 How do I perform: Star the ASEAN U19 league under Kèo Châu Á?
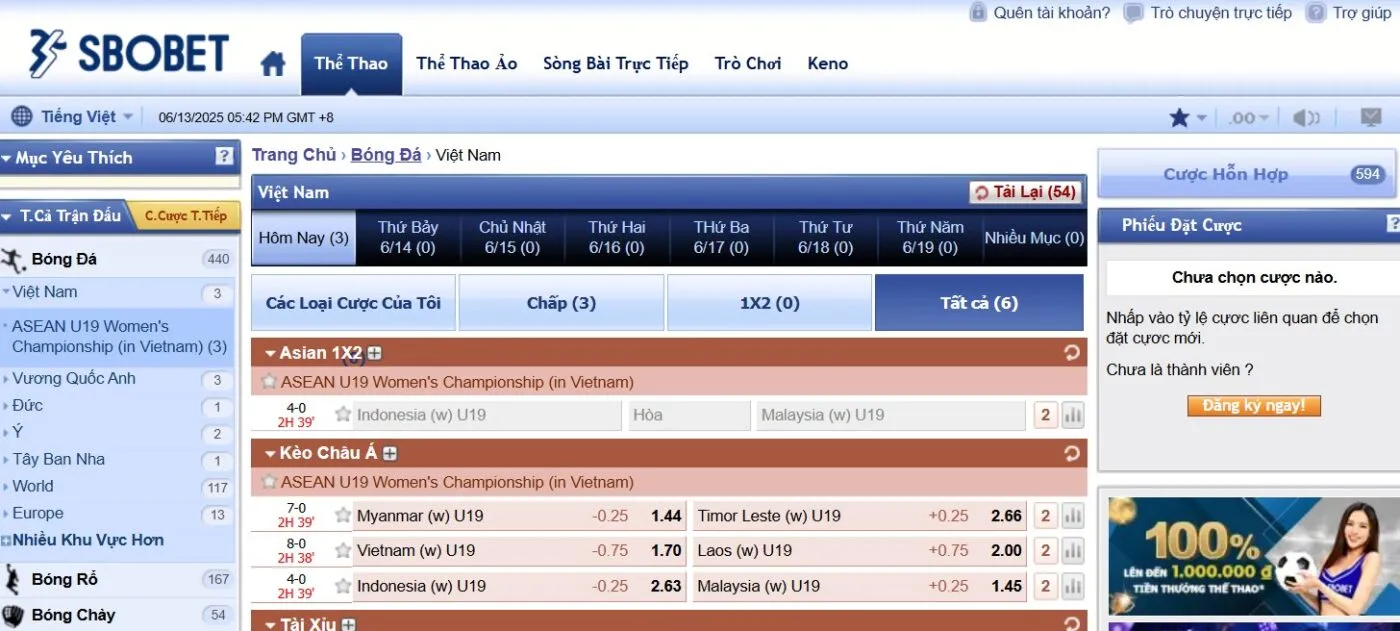point(268,482)
